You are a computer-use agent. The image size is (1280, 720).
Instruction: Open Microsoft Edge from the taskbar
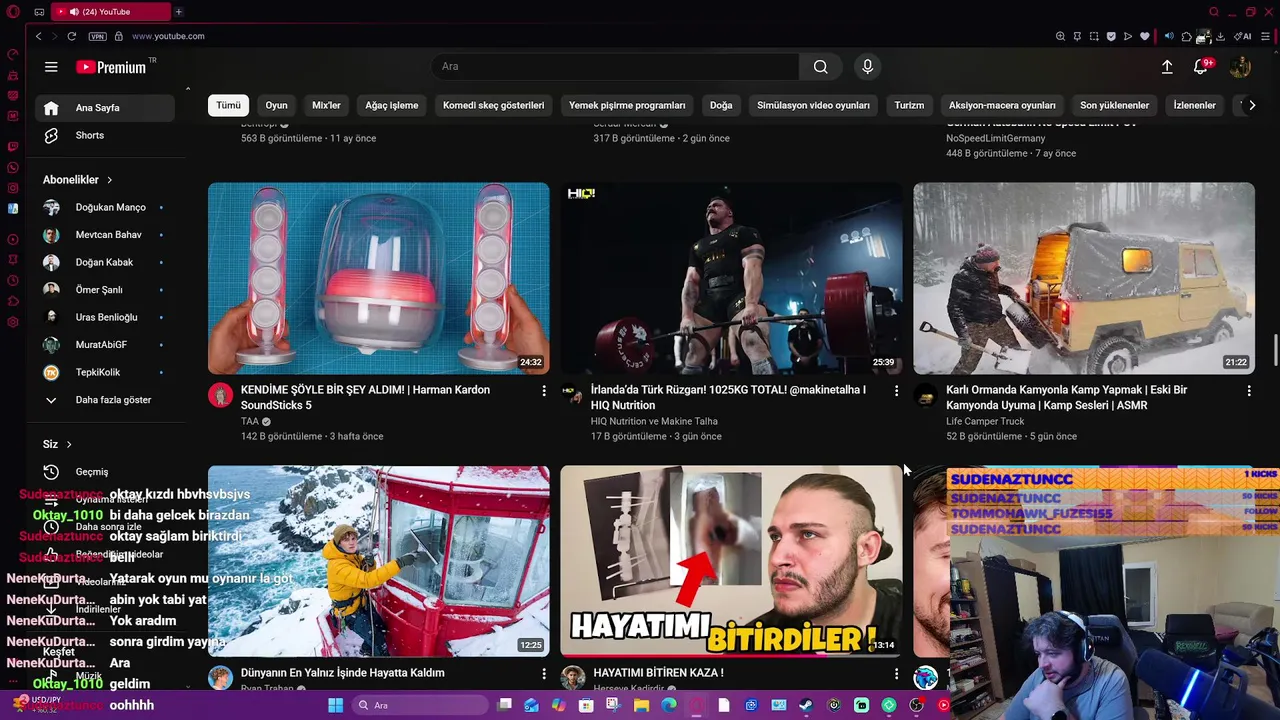[668, 705]
